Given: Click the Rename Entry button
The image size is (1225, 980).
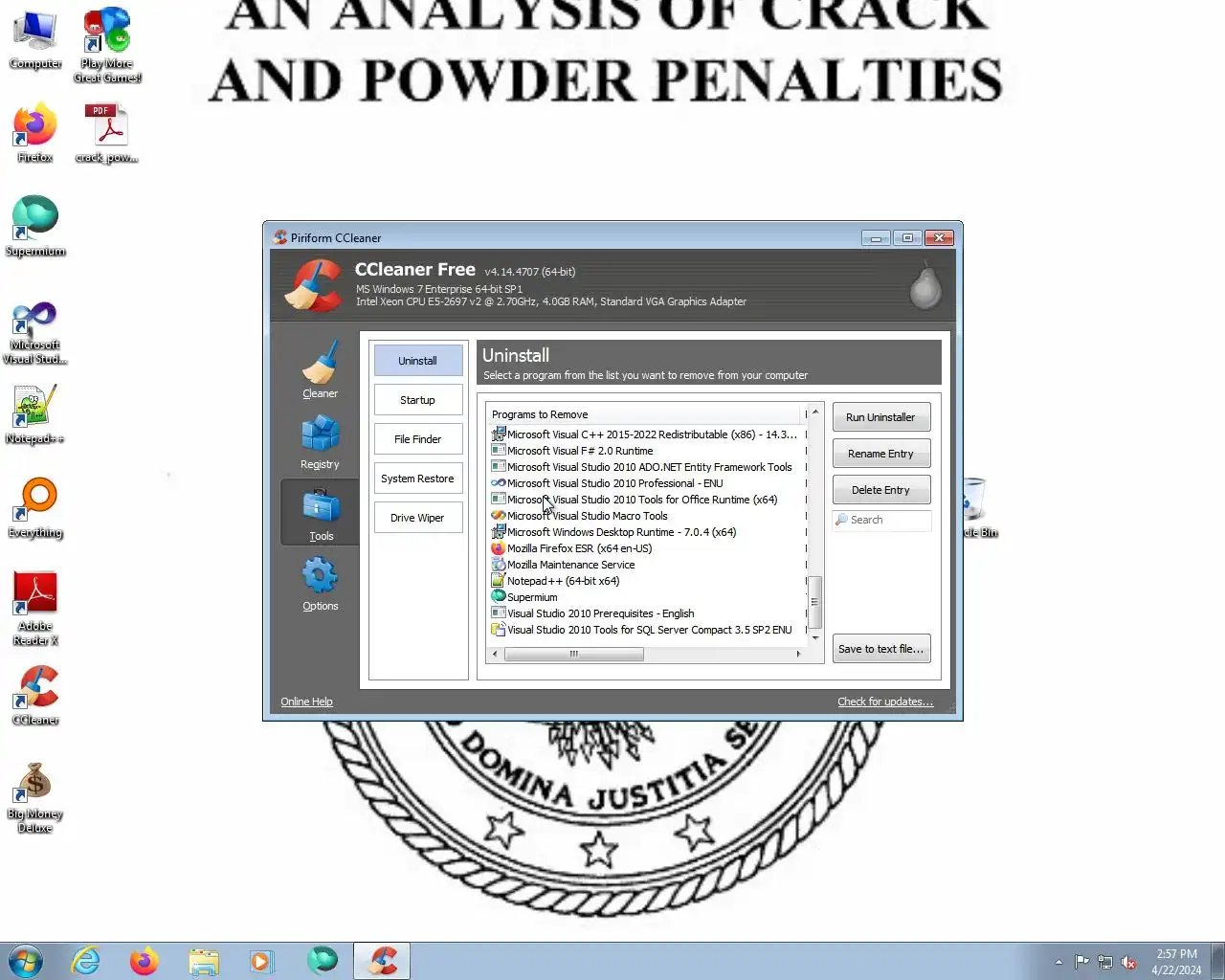Looking at the screenshot, I should (881, 454).
